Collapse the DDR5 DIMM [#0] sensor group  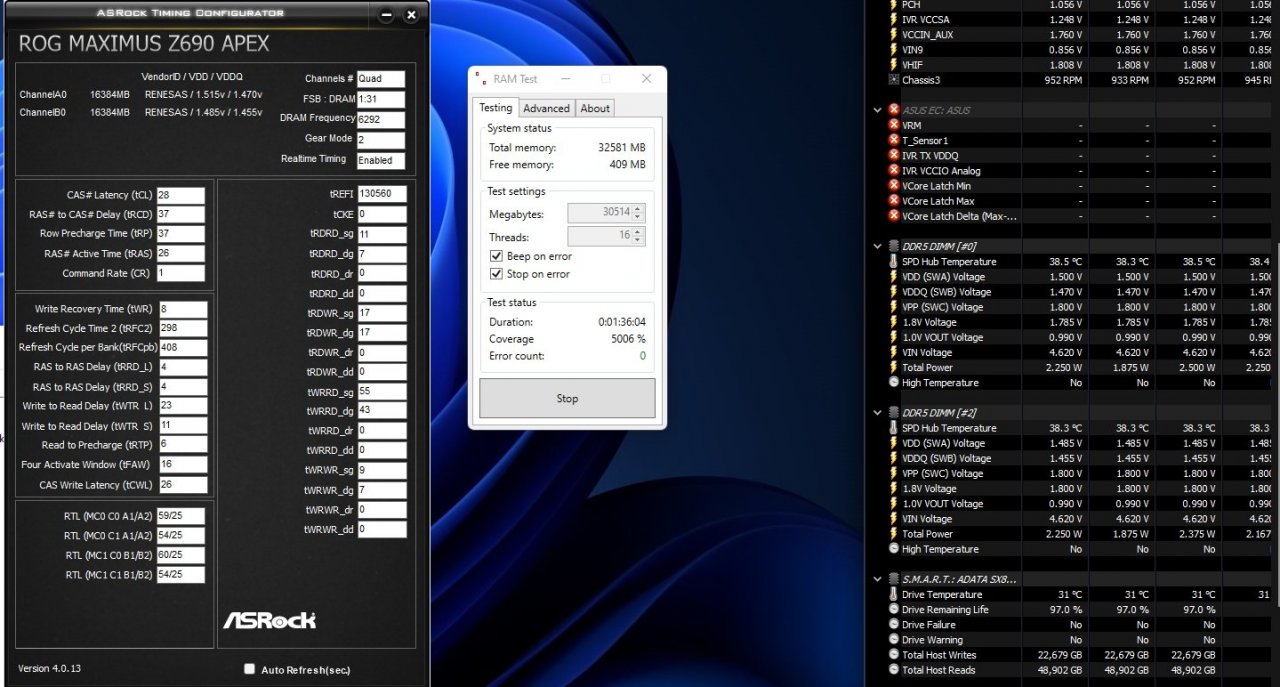click(878, 246)
